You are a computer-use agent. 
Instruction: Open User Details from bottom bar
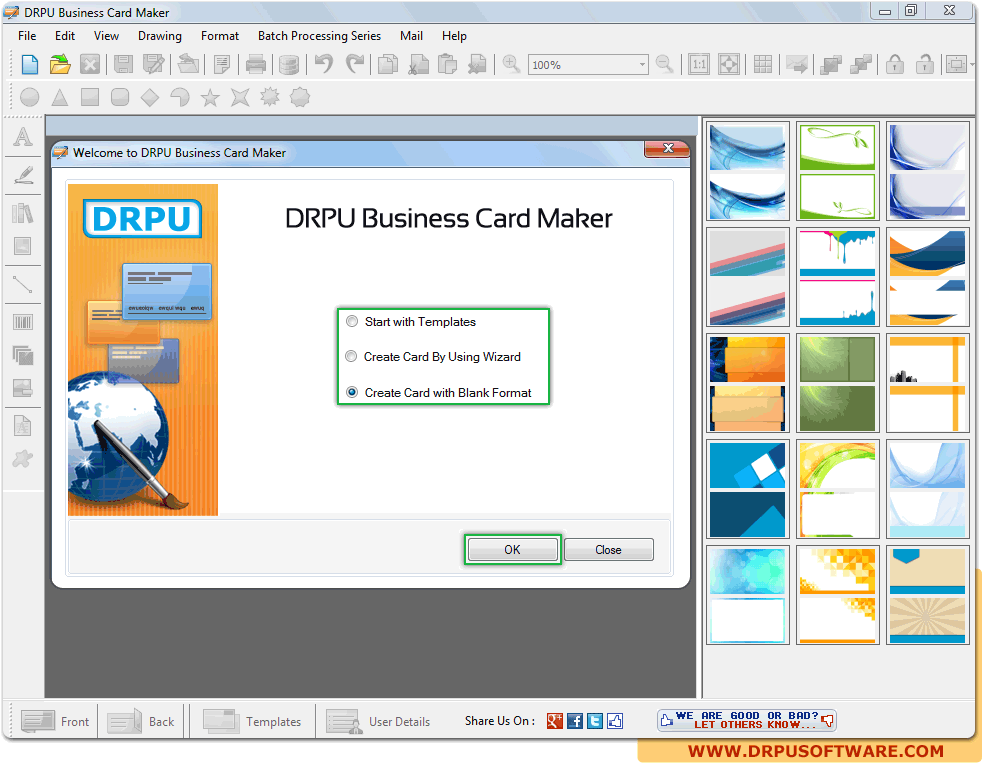pyautogui.click(x=378, y=721)
